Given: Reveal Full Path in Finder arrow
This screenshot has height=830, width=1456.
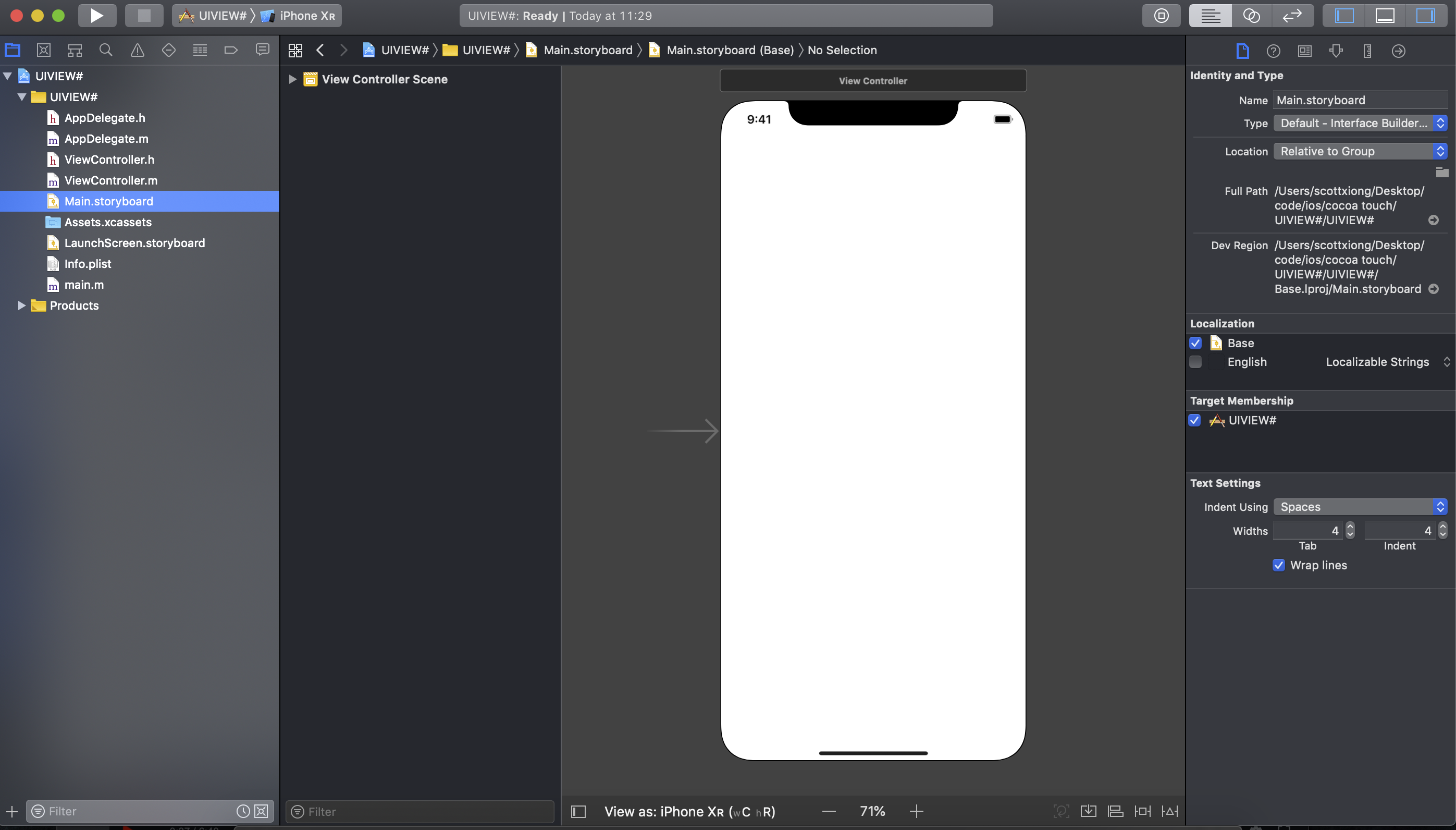Looking at the screenshot, I should point(1434,220).
